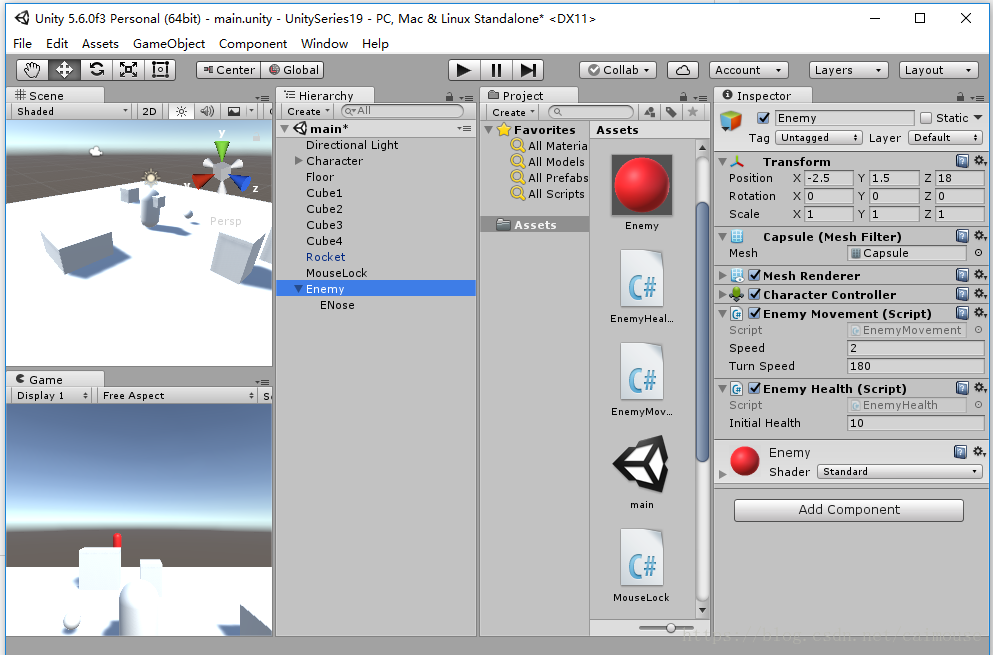The height and width of the screenshot is (655, 993).
Task: Collapse Enemy in Hierarchy
Action: pyautogui.click(x=298, y=289)
